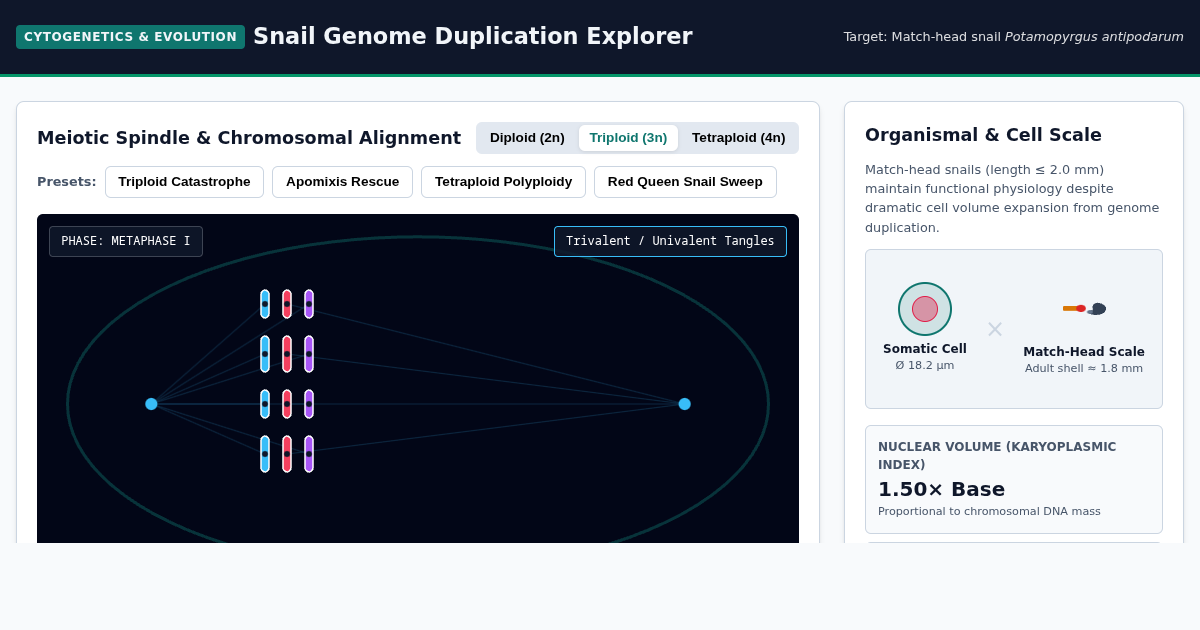Click the bottom-row purple chromosome

(309, 454)
